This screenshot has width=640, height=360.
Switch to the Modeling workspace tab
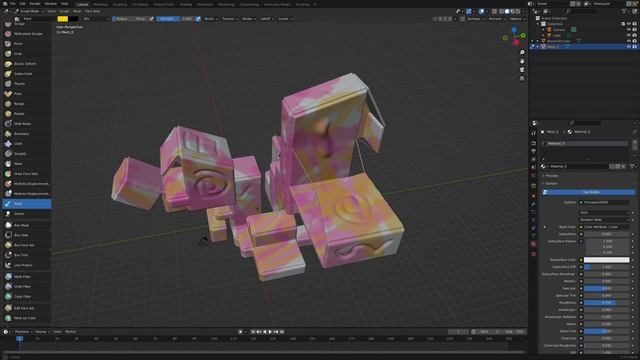point(100,4)
